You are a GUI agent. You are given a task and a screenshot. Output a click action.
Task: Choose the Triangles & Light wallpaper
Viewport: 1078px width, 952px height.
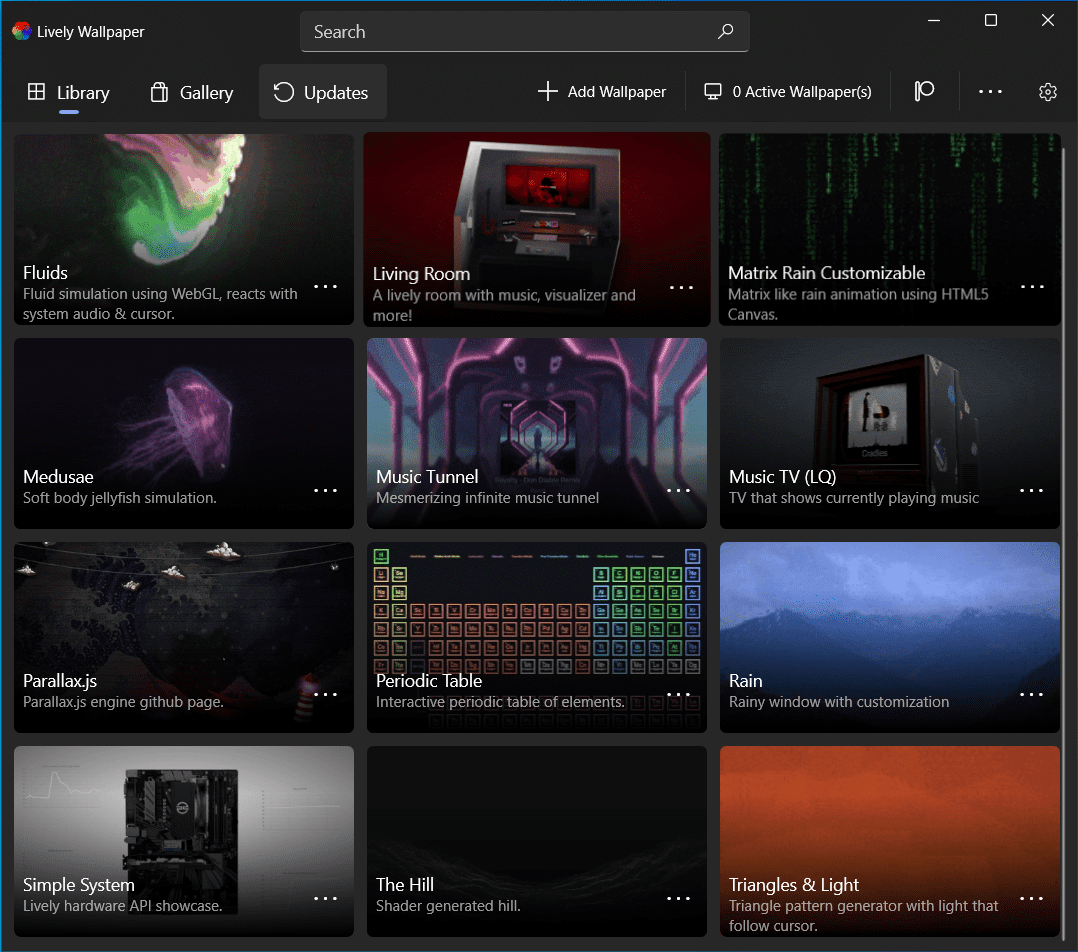(889, 820)
